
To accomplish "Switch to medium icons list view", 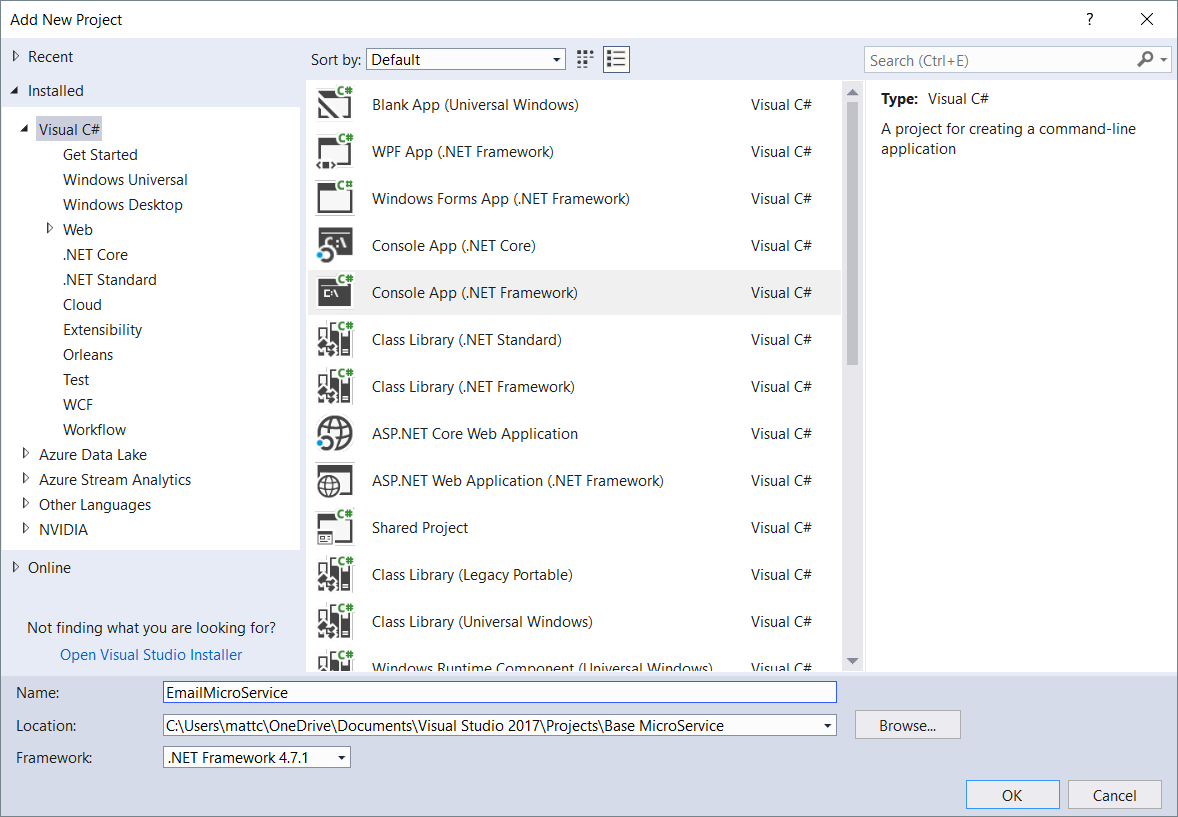I will click(616, 59).
